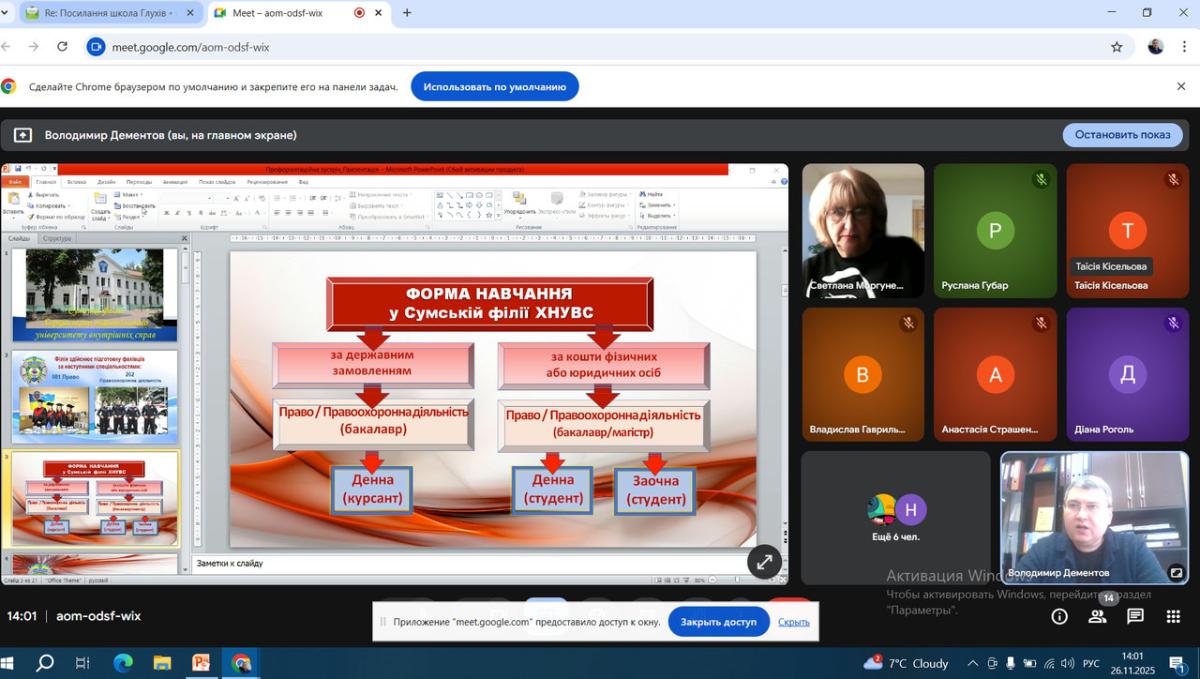Open meeting details info icon
Screen dimensions: 1200x679
pyautogui.click(x=1059, y=617)
